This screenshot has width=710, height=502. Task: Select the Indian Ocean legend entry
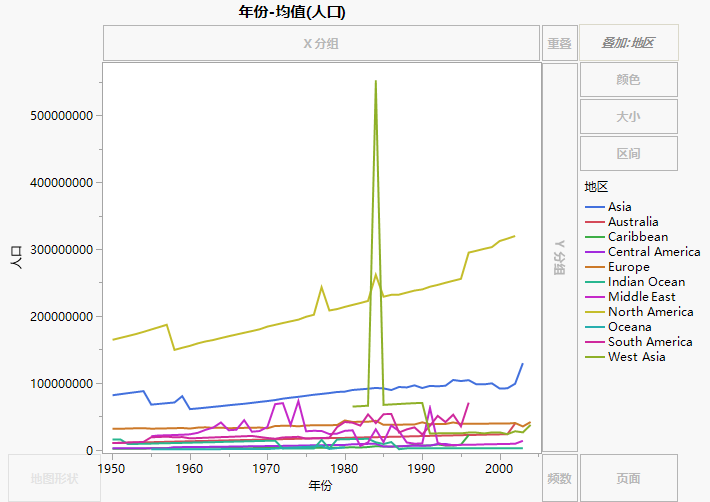click(635, 282)
